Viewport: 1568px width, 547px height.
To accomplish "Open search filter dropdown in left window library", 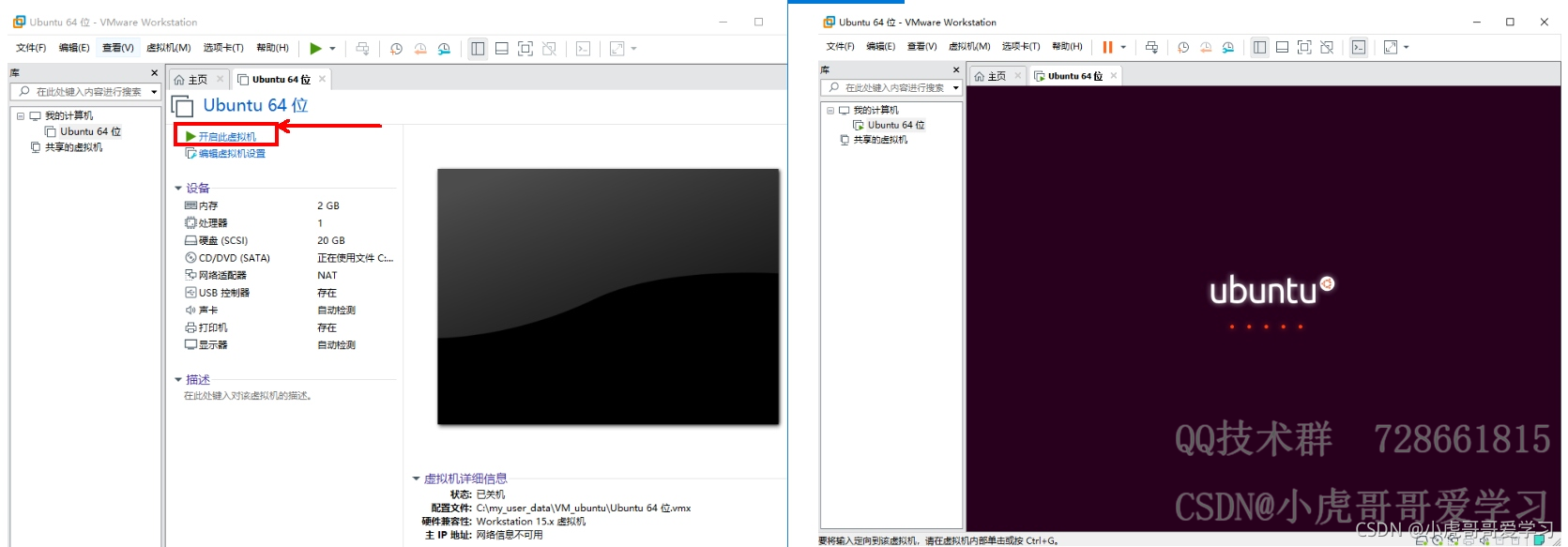I will pos(154,92).
